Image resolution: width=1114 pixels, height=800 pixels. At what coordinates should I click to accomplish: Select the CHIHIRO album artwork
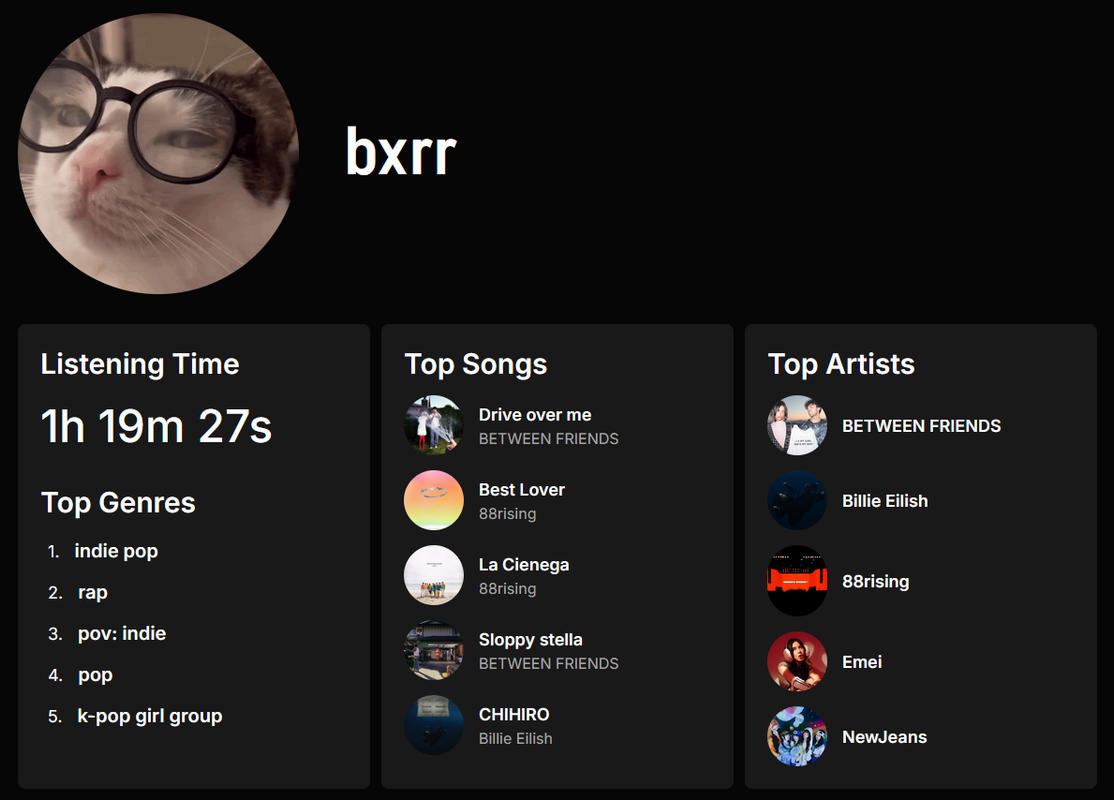[x=433, y=725]
